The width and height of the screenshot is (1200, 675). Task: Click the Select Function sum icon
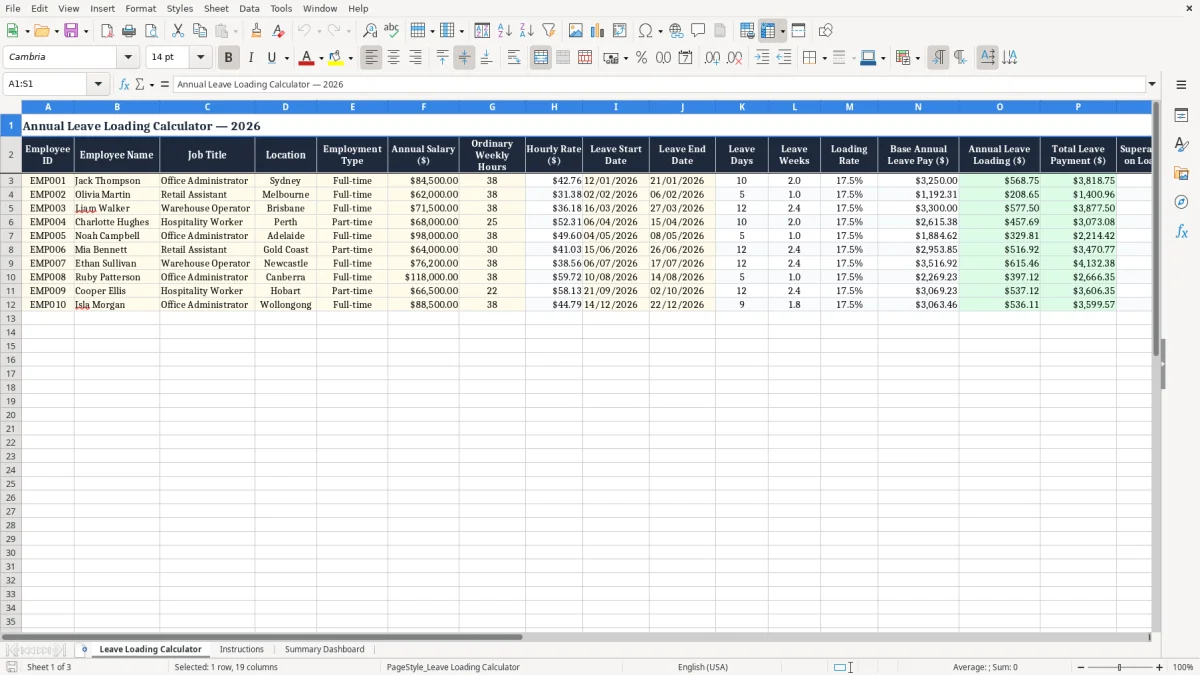(140, 84)
